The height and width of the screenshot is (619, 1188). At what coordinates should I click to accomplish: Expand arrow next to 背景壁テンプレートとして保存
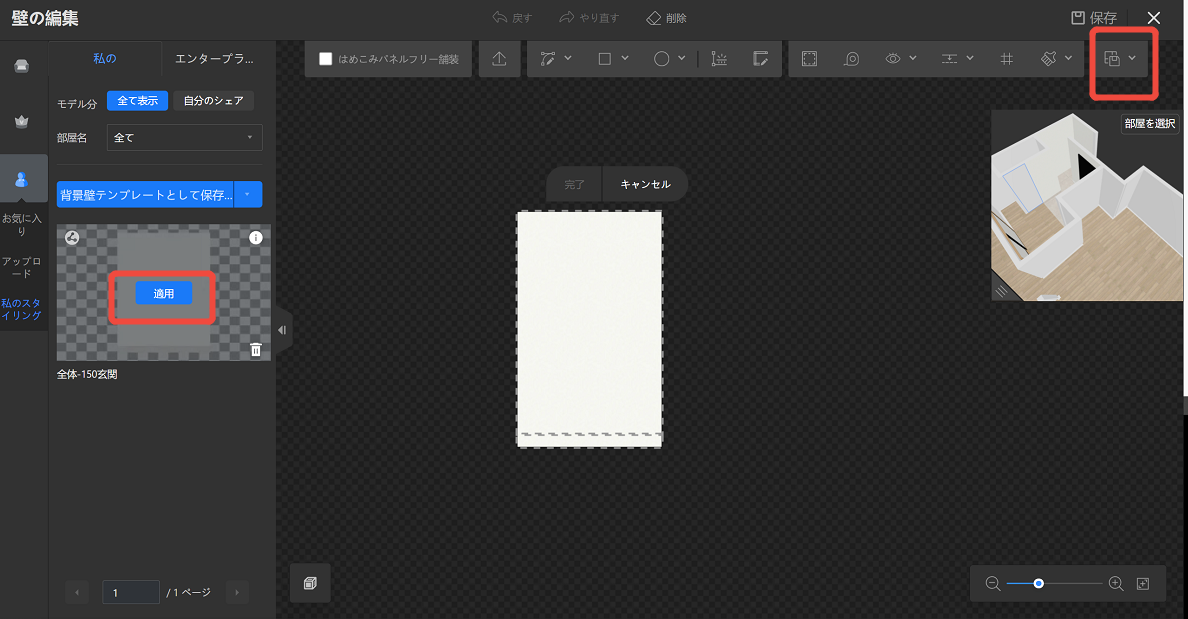pyautogui.click(x=248, y=195)
